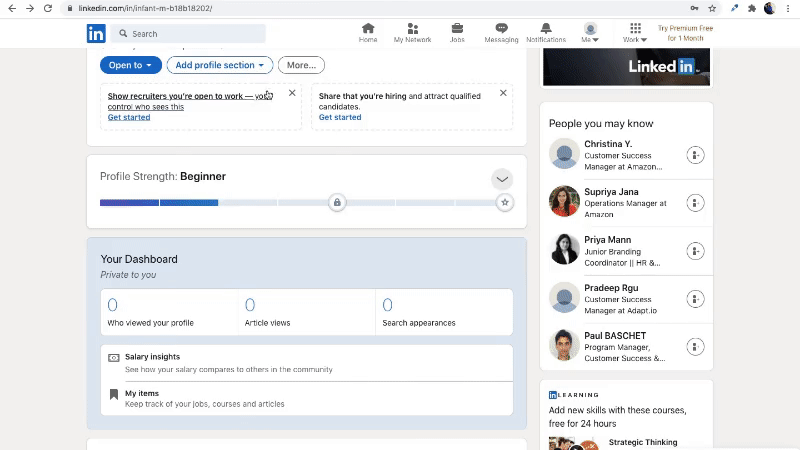Open Pradeep Rgu profile photo
800x450 pixels.
pyautogui.click(x=564, y=297)
